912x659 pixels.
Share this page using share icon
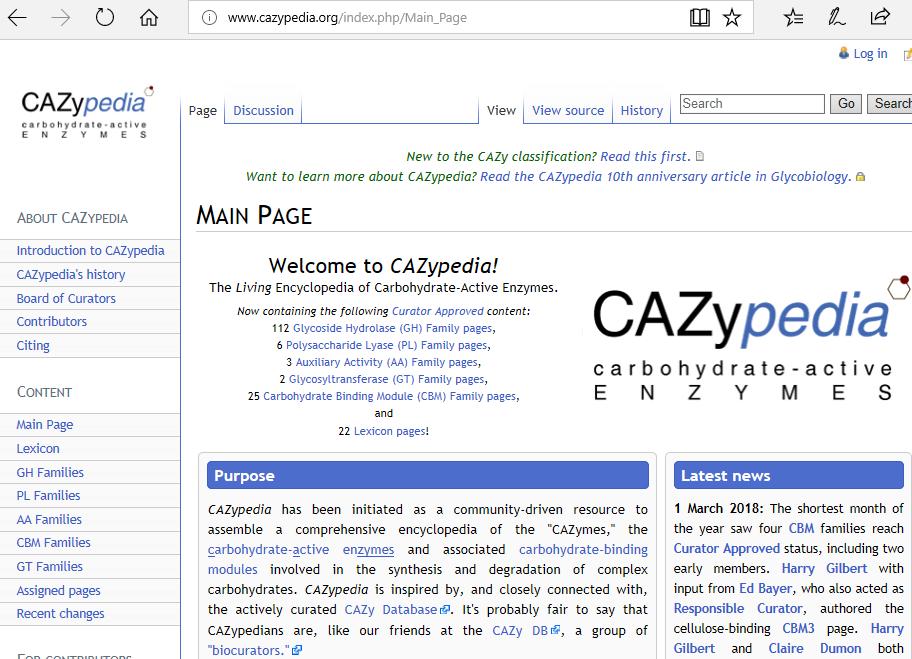point(880,17)
